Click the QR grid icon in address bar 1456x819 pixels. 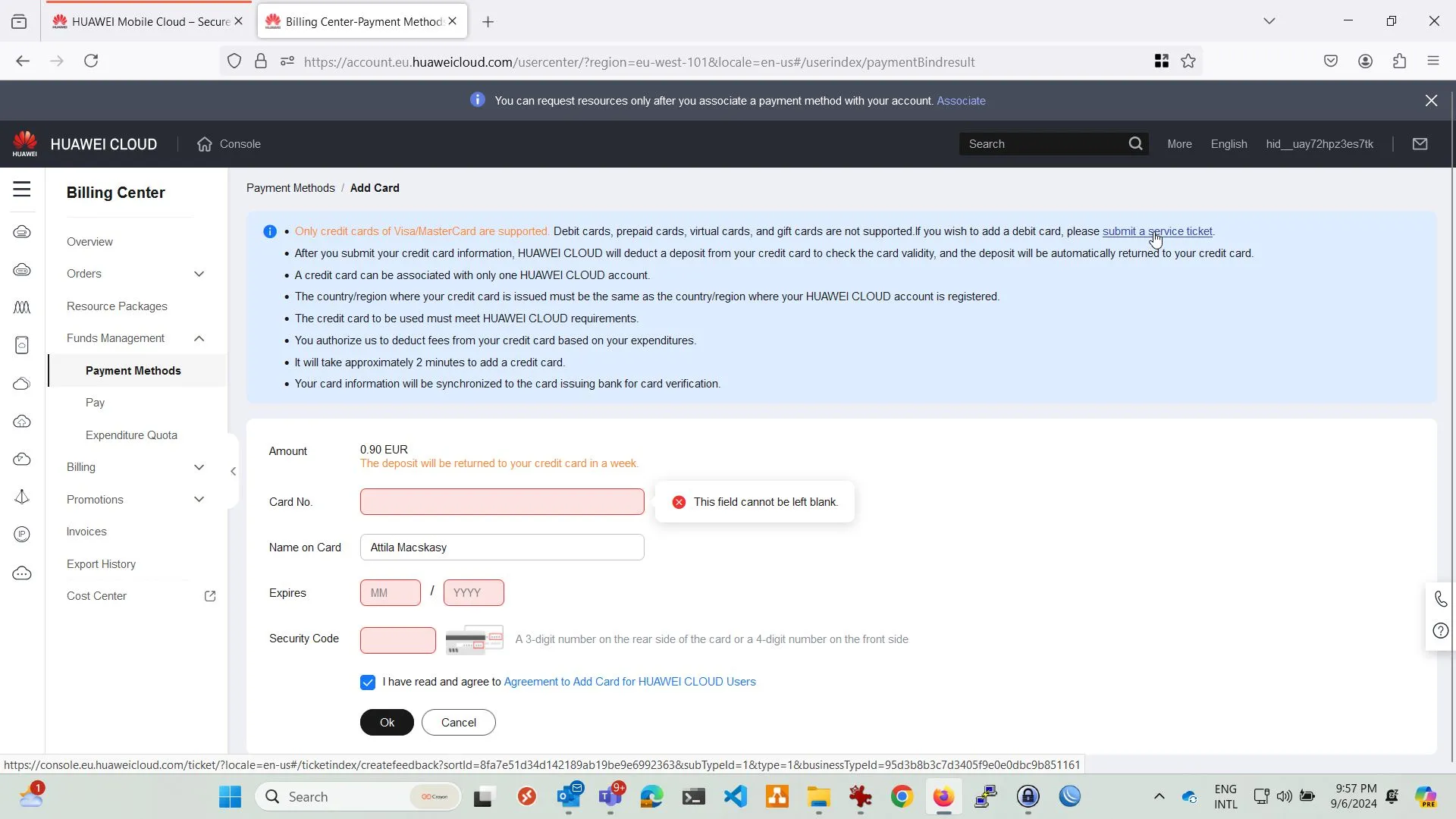(x=1161, y=61)
